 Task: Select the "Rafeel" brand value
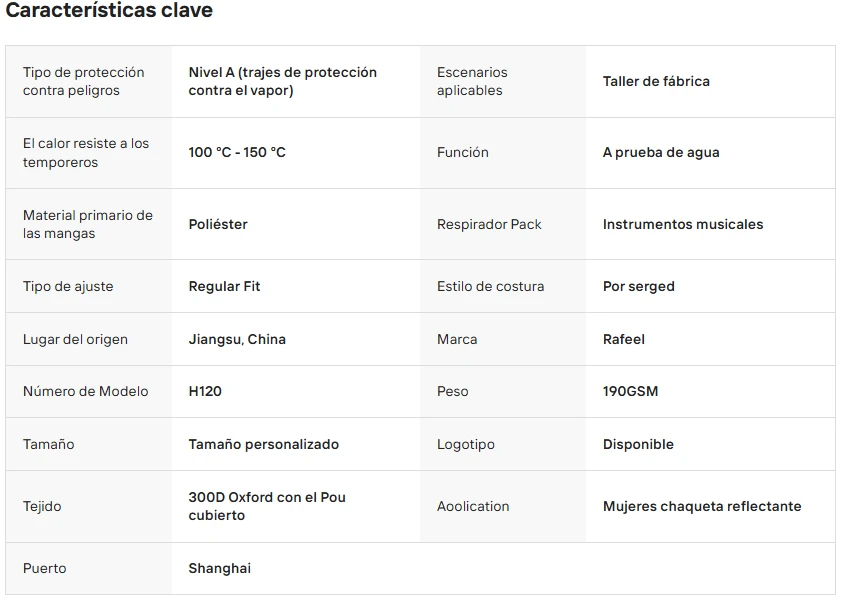(x=624, y=339)
